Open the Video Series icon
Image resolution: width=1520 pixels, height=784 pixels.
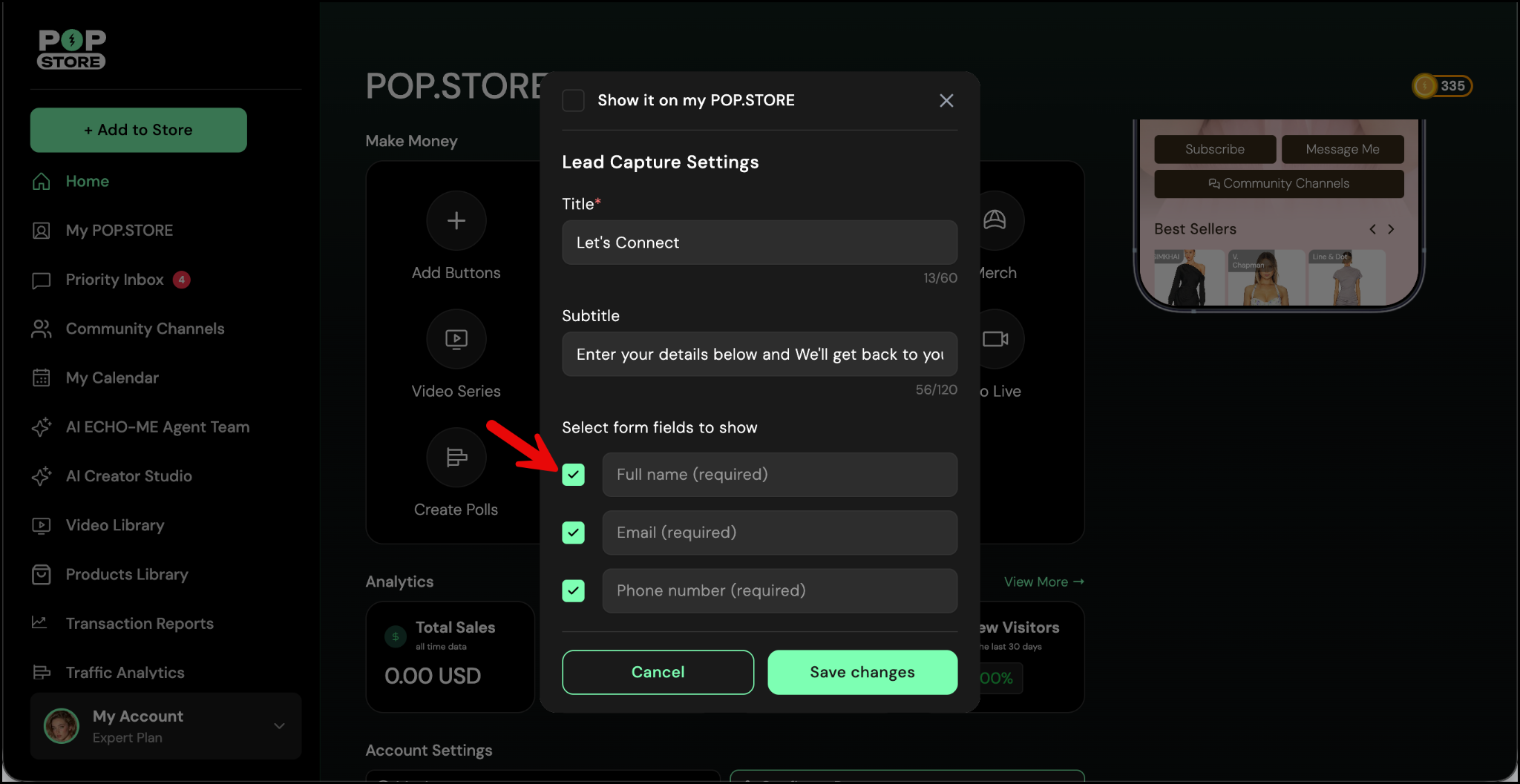pyautogui.click(x=456, y=339)
